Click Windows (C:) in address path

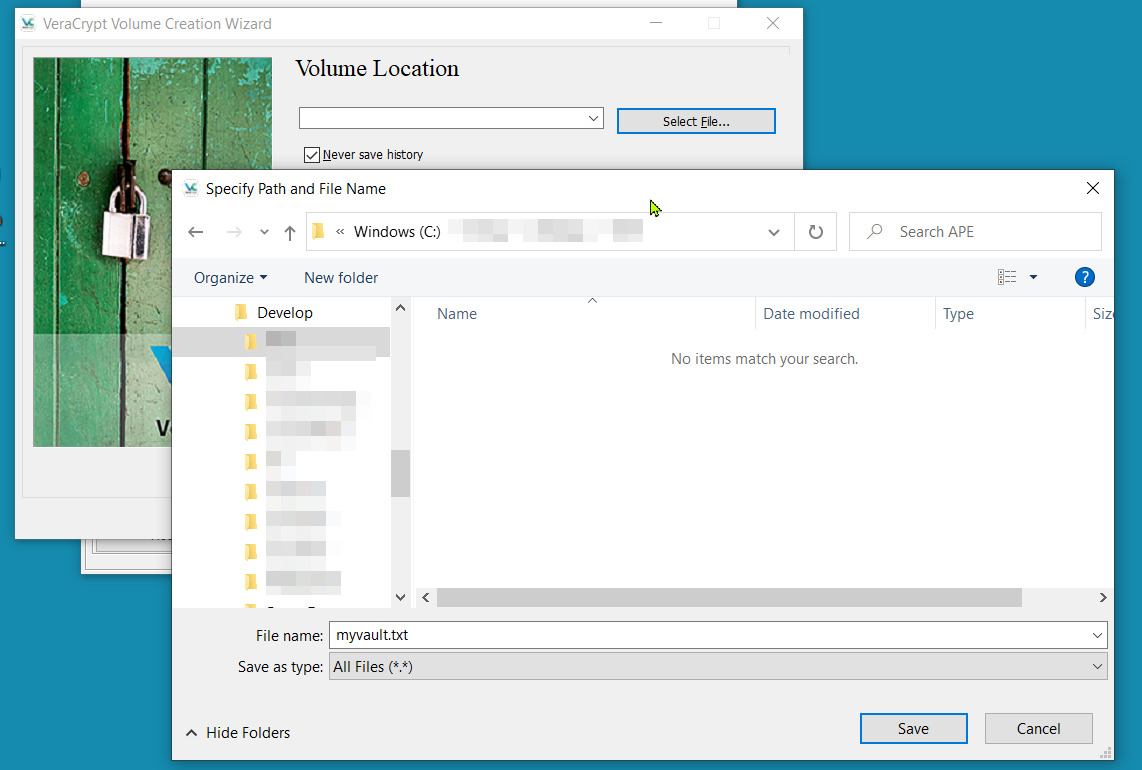[x=397, y=232]
